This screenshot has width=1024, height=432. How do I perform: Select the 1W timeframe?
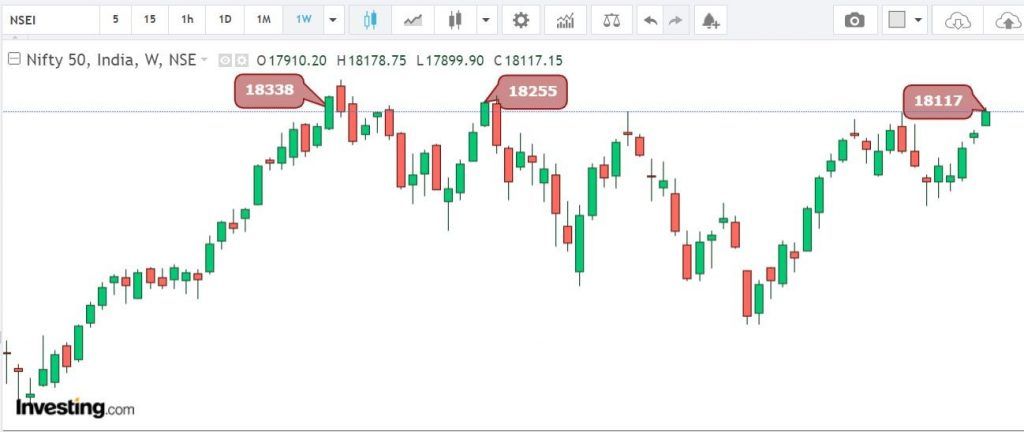pyautogui.click(x=304, y=20)
